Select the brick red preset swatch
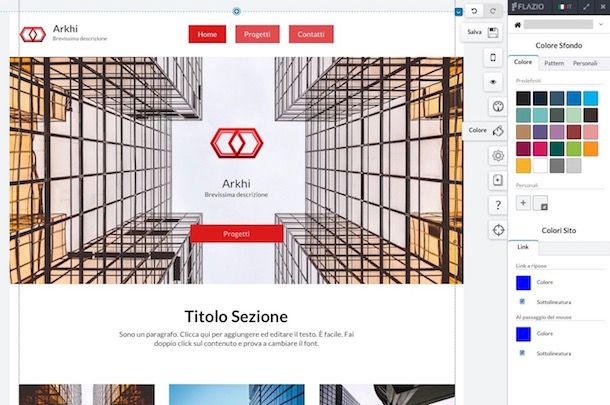 tap(573, 132)
